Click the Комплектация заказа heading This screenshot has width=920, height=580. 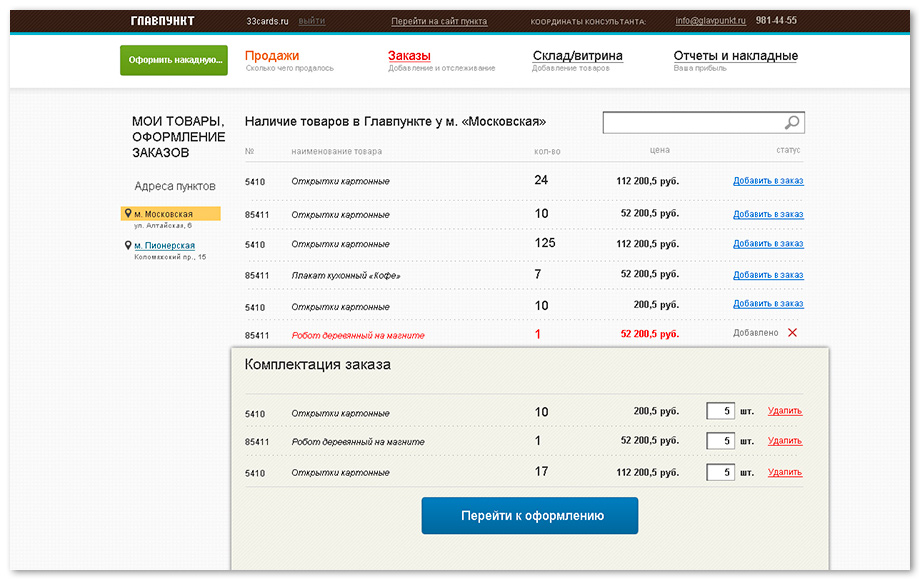[317, 364]
